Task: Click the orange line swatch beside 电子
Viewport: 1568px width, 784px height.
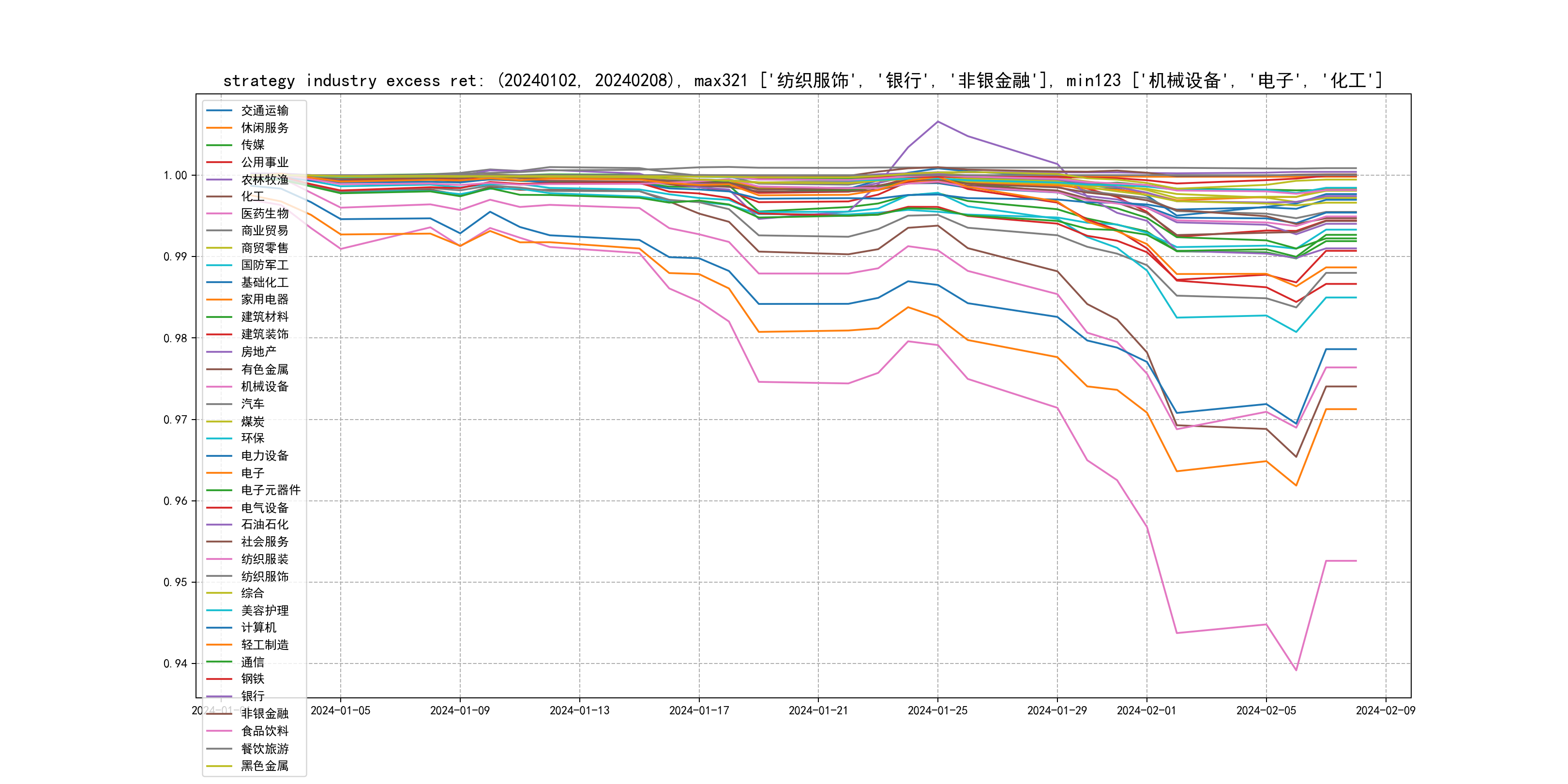Action: click(219, 473)
